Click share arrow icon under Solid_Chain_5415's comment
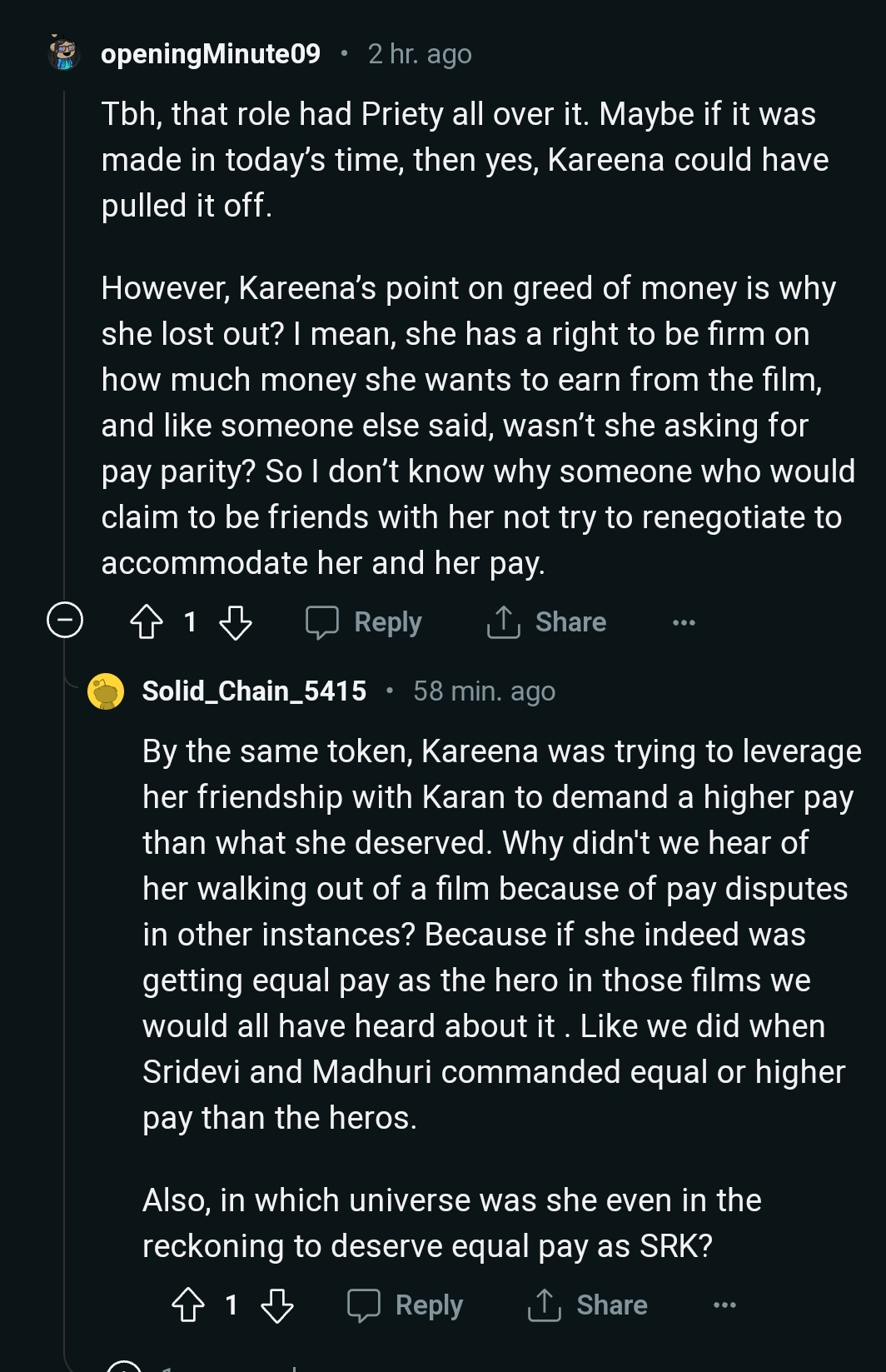Image resolution: width=886 pixels, height=1372 pixels. tap(545, 1305)
